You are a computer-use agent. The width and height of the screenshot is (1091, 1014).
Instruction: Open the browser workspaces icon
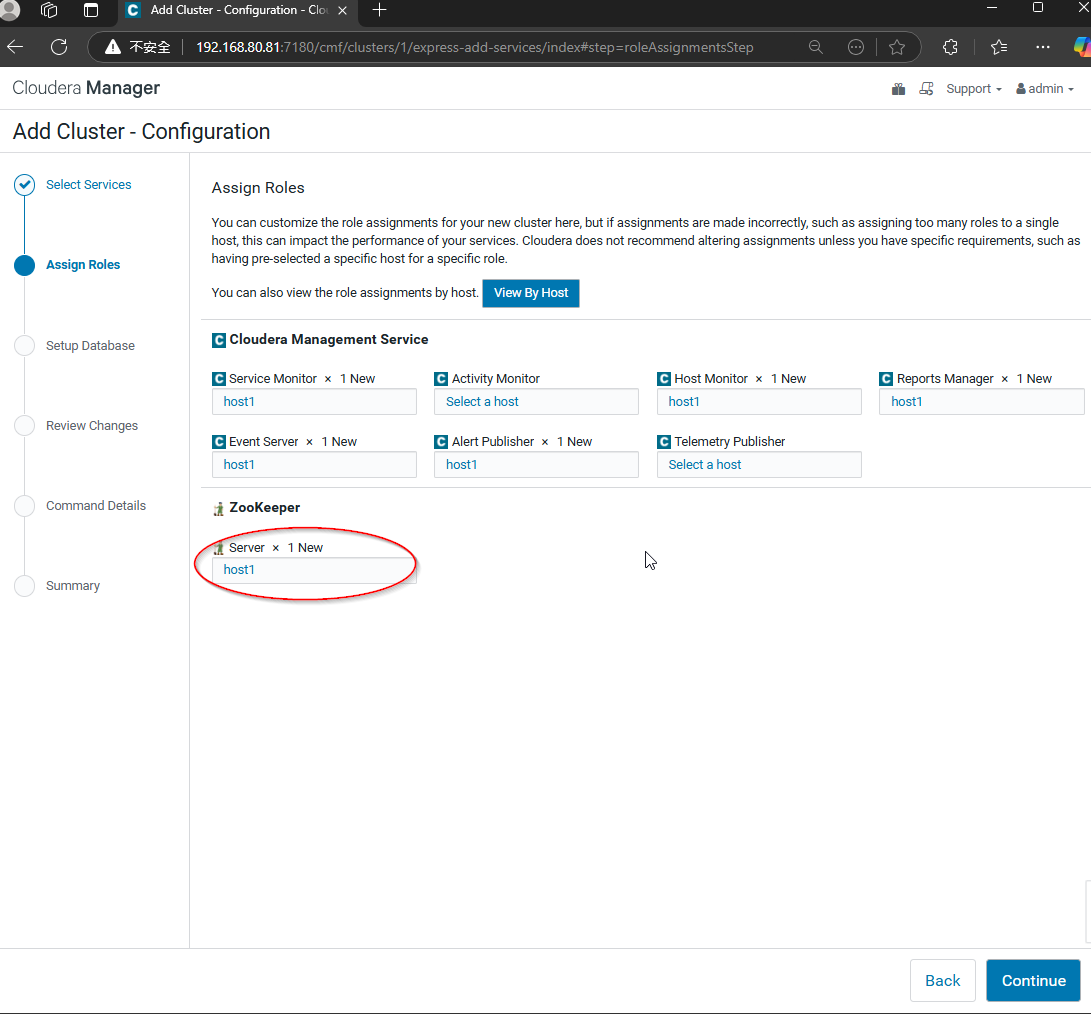[x=49, y=10]
